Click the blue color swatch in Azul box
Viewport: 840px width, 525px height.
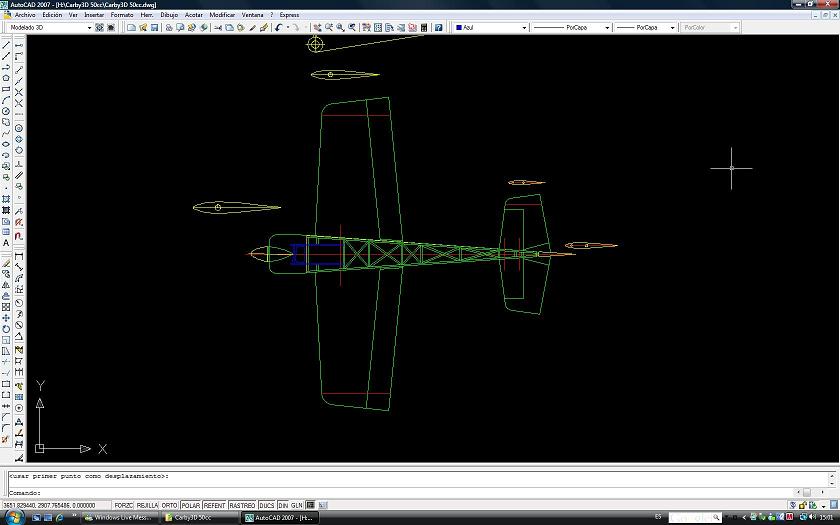459,28
